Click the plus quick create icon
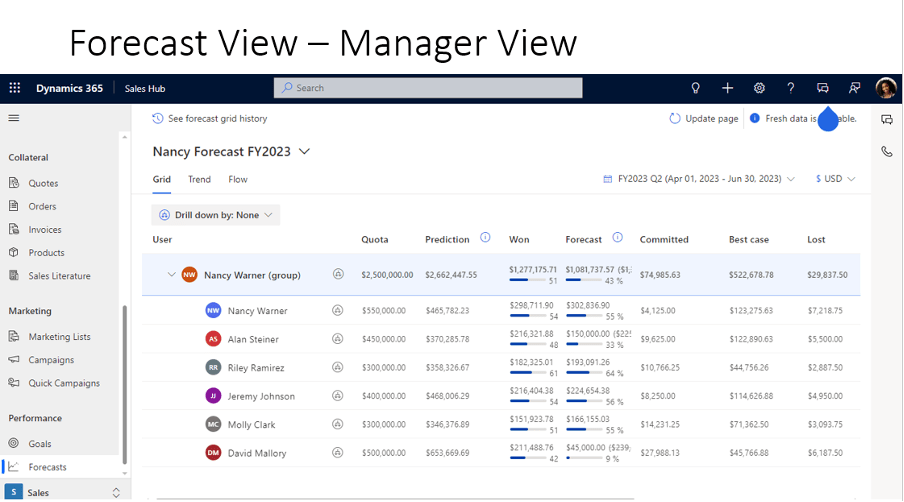Screen dimensions: 904x502 tap(728, 88)
